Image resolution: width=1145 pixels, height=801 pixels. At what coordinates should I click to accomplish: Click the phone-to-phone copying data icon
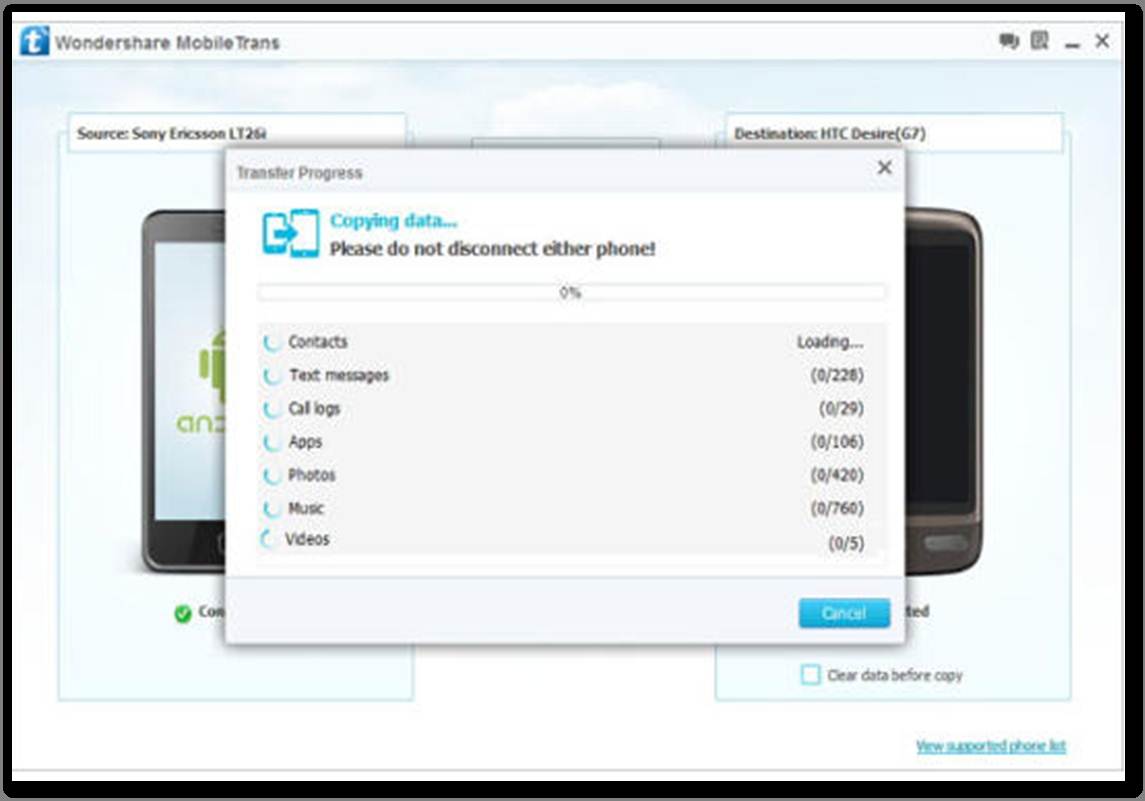[291, 233]
